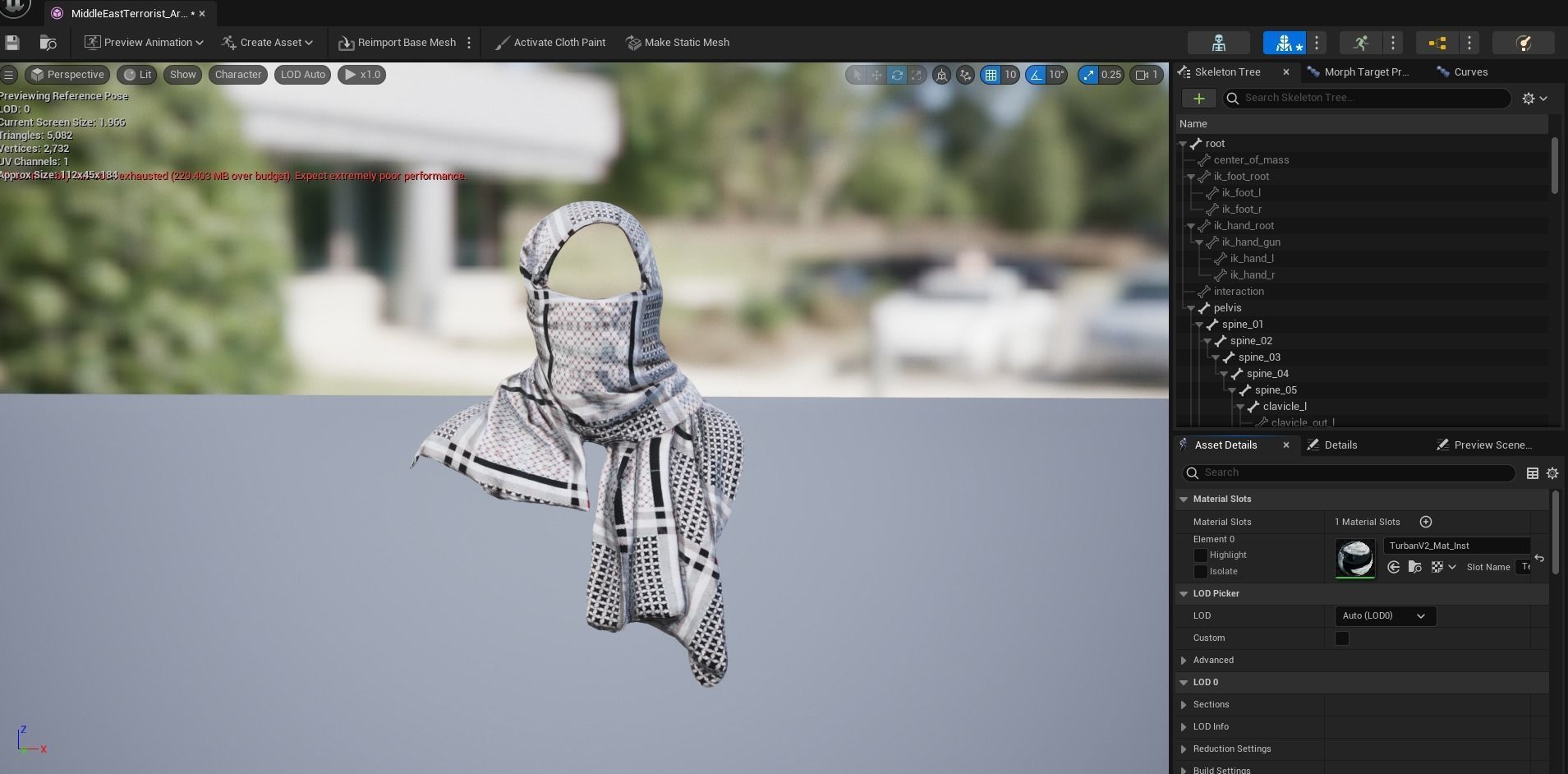This screenshot has width=1568, height=774.
Task: Open the Show menu in viewport
Action: pyautogui.click(x=182, y=75)
